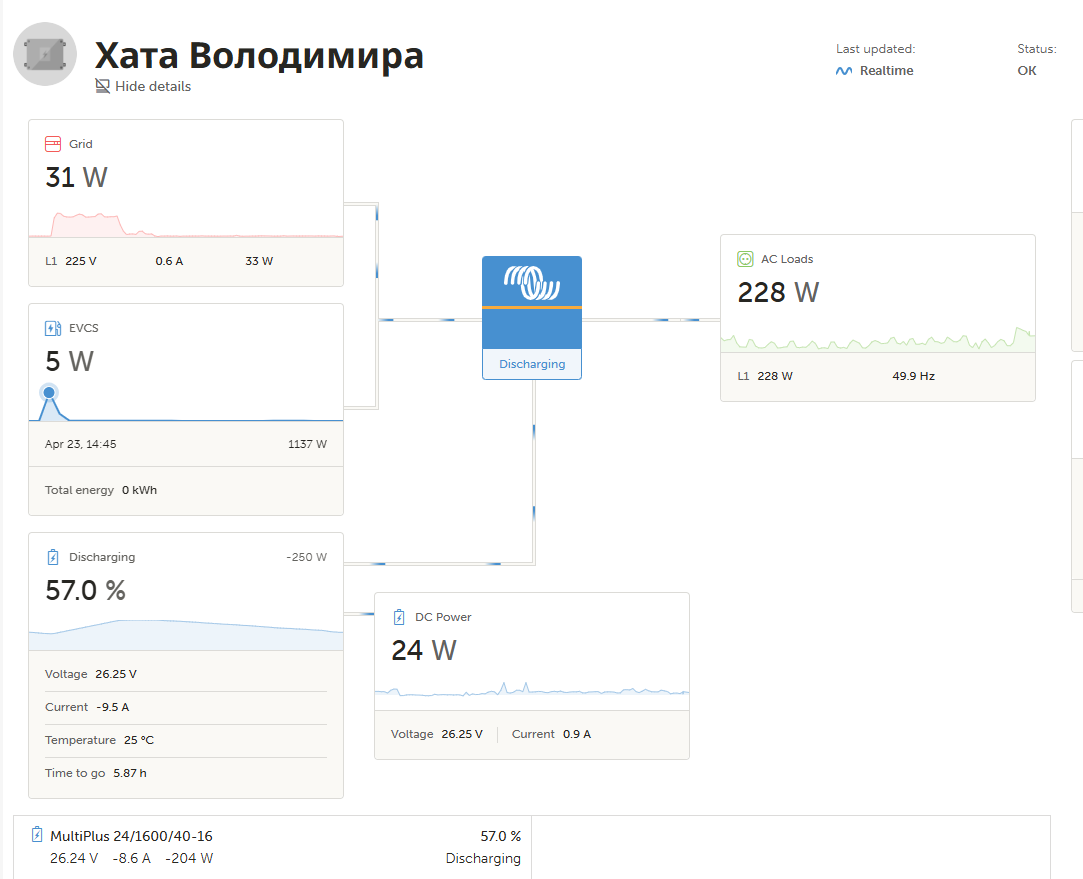Click the EVCS charging station icon
Viewport: 1083px width, 879px height.
click(x=53, y=328)
